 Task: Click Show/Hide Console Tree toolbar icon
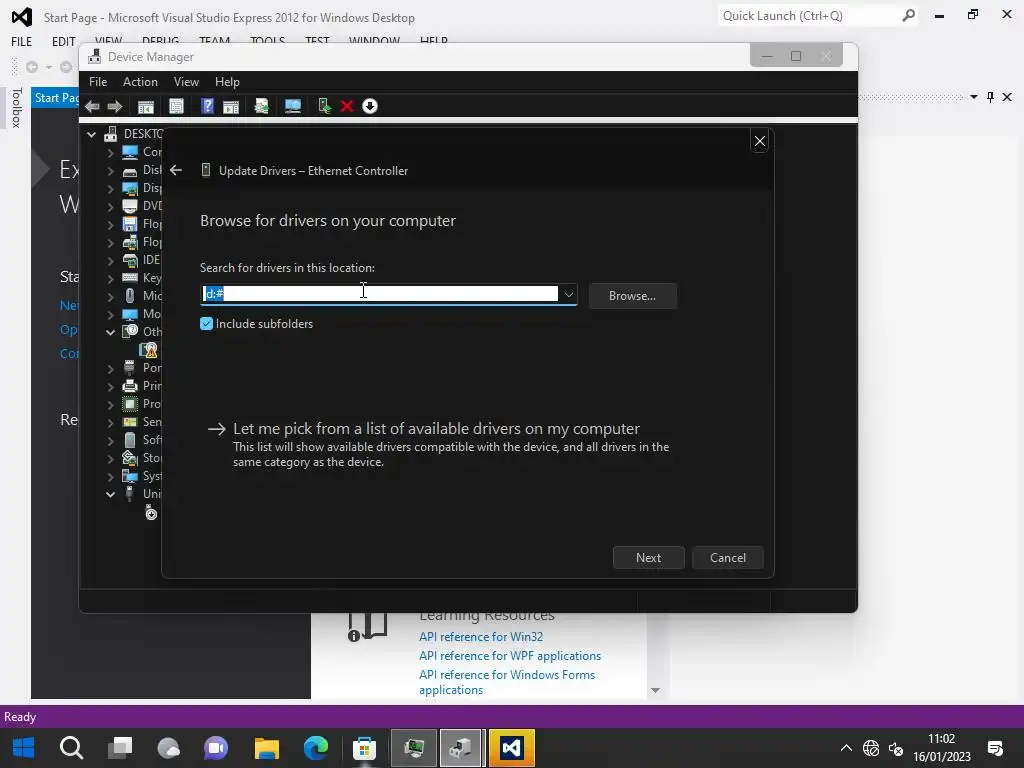tap(146, 106)
